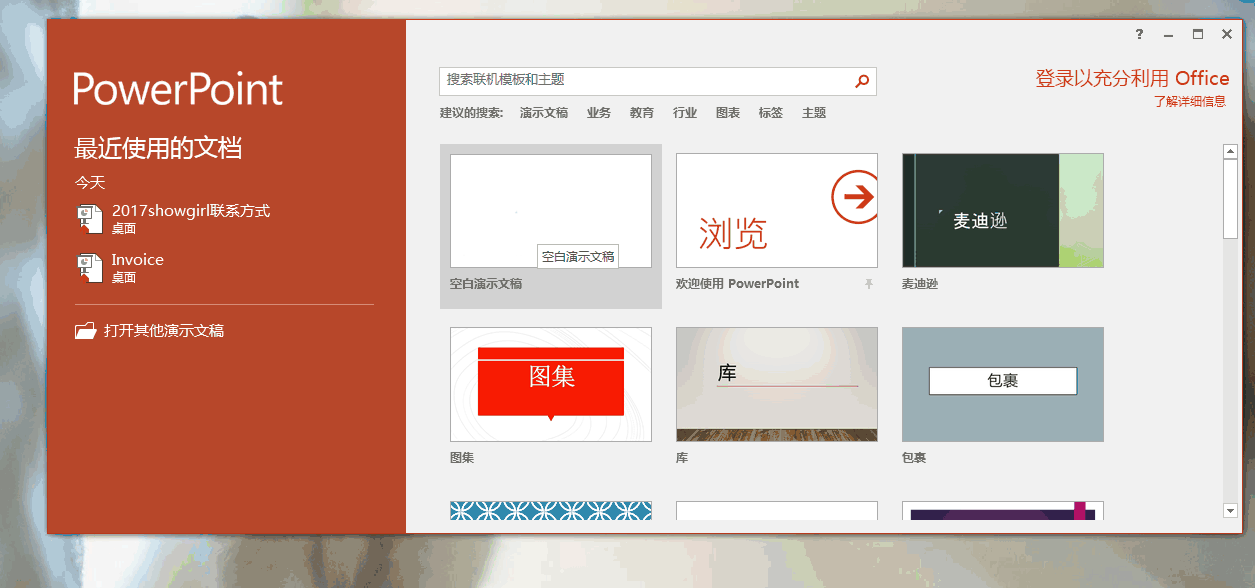Click the vertical scrollbar thumb
The image size is (1255, 588).
point(1230,198)
